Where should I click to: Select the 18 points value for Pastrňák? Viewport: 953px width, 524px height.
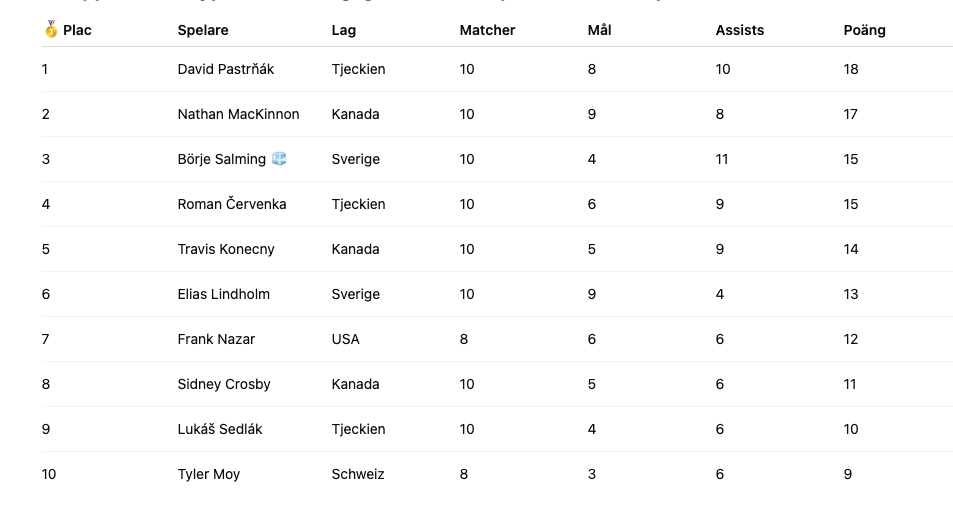(x=851, y=69)
